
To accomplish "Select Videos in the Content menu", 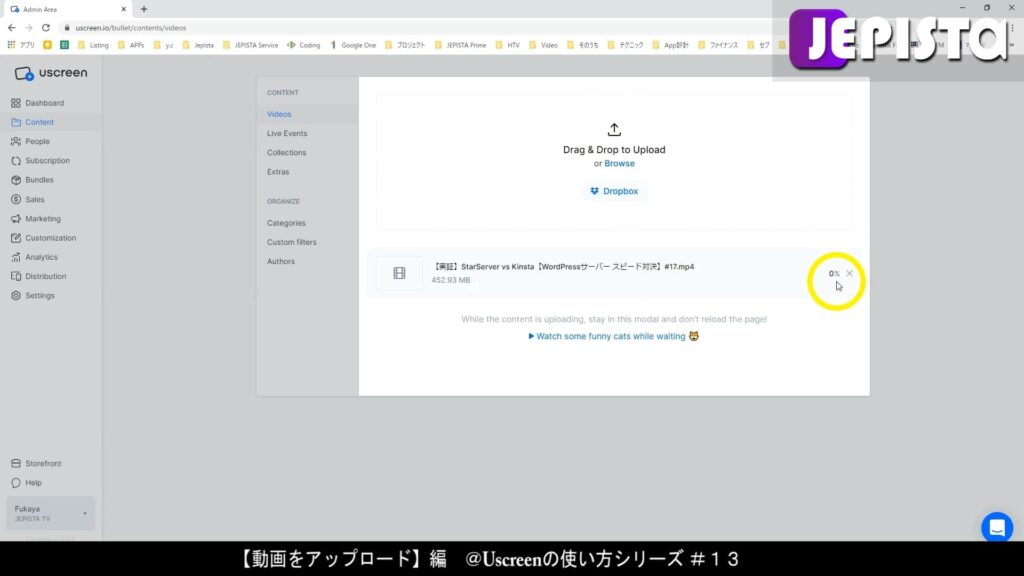I will pos(279,114).
